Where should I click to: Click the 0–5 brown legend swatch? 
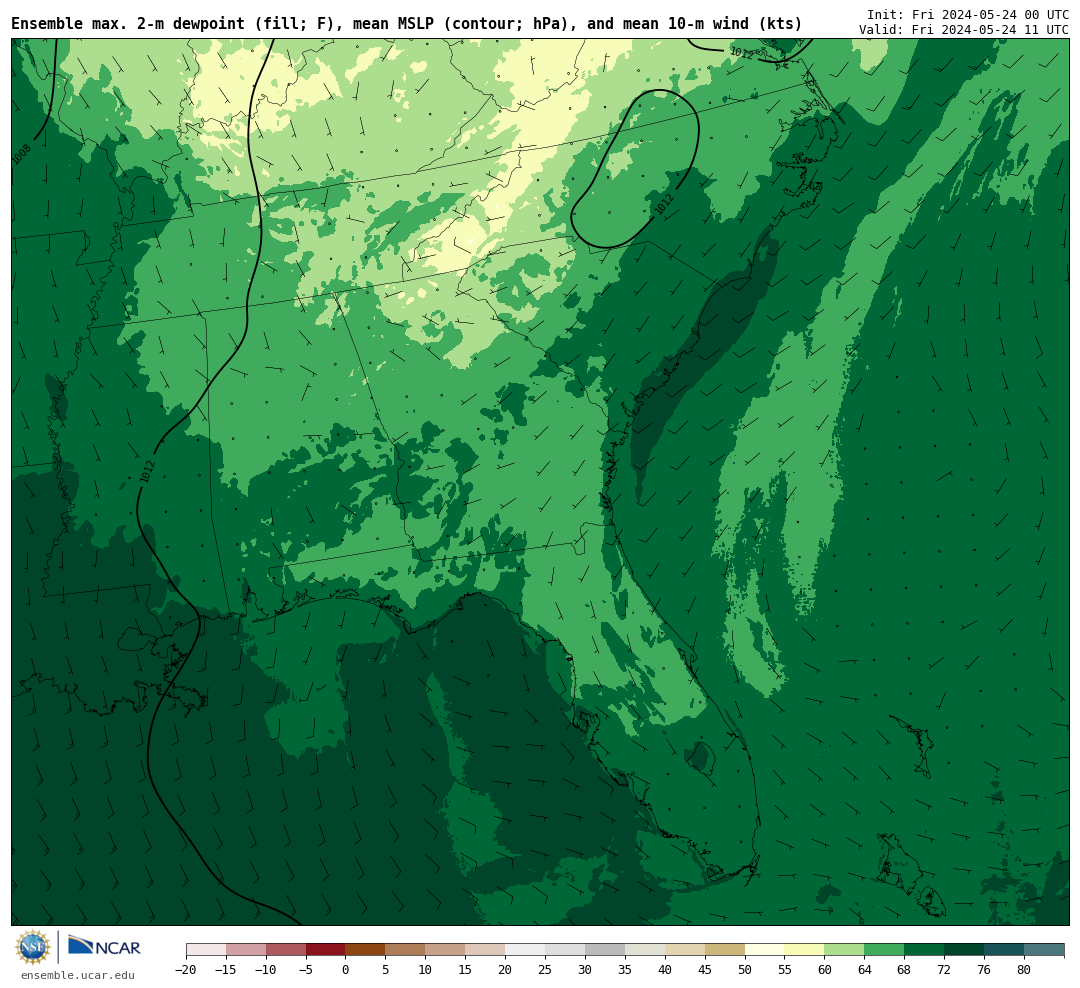[365, 950]
